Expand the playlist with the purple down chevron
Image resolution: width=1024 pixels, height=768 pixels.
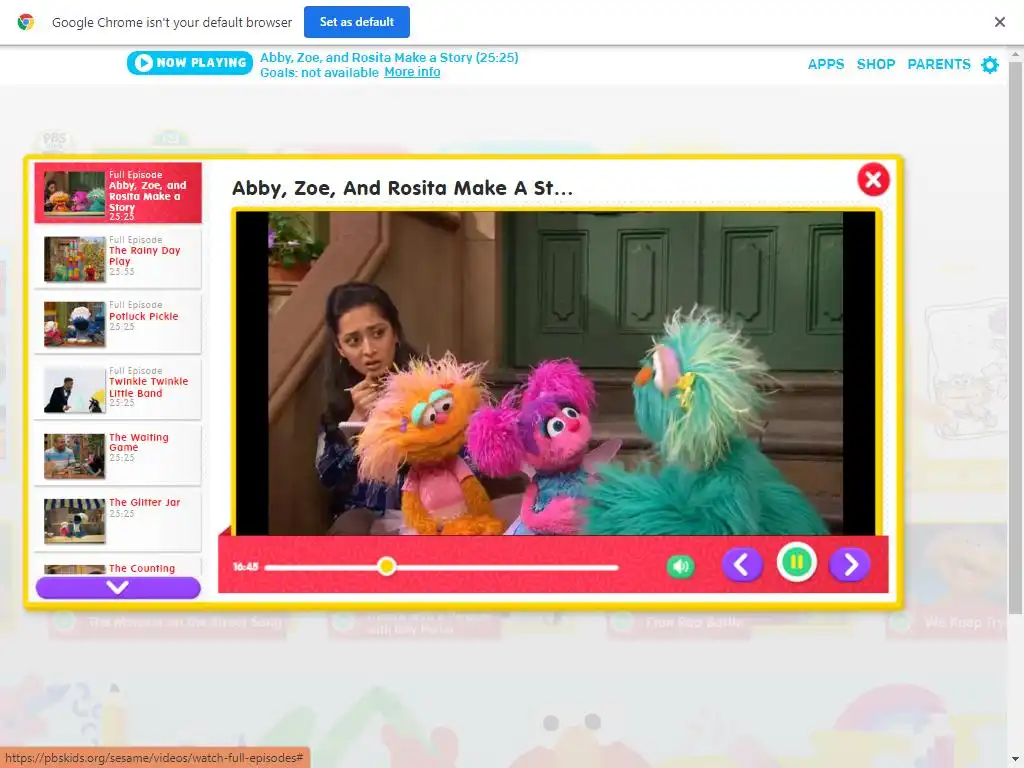tap(118, 588)
